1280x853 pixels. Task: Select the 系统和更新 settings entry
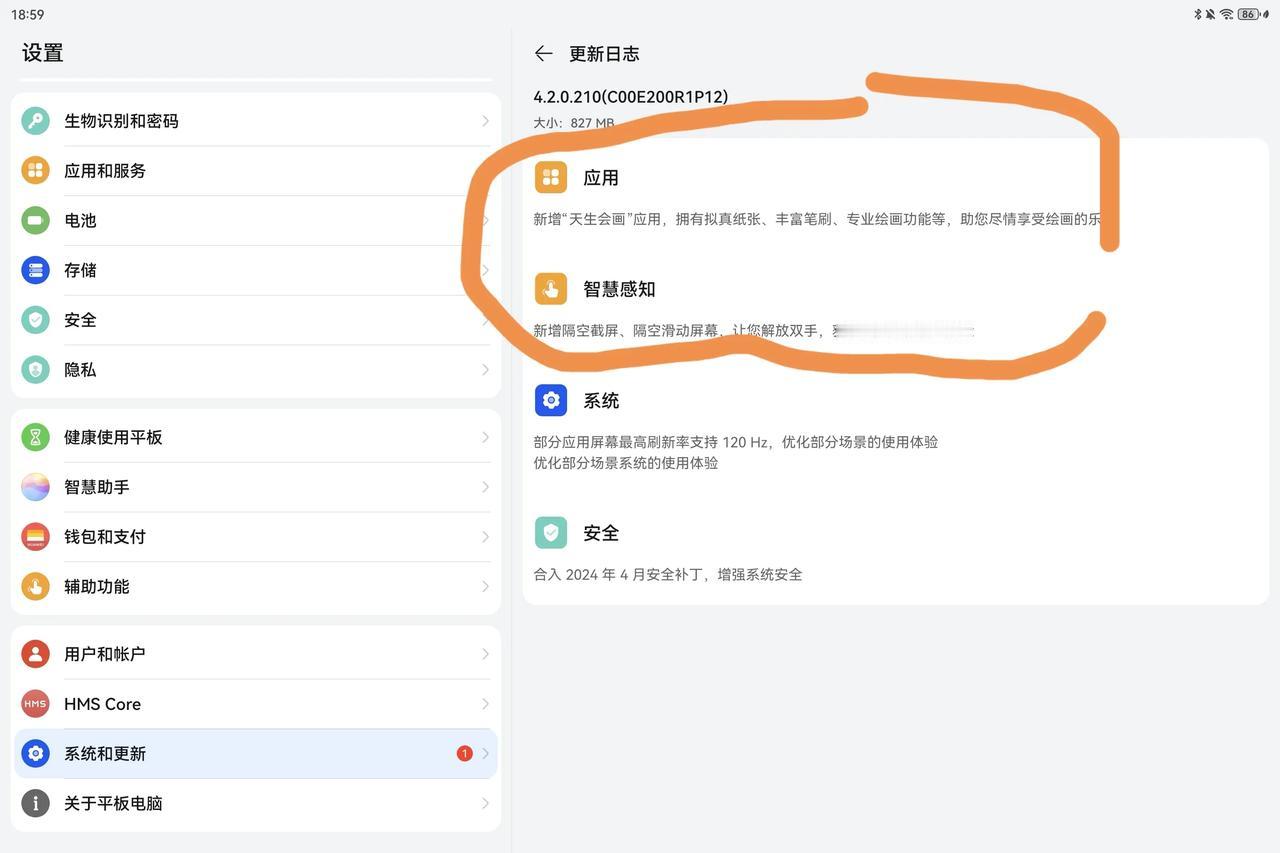coord(256,754)
